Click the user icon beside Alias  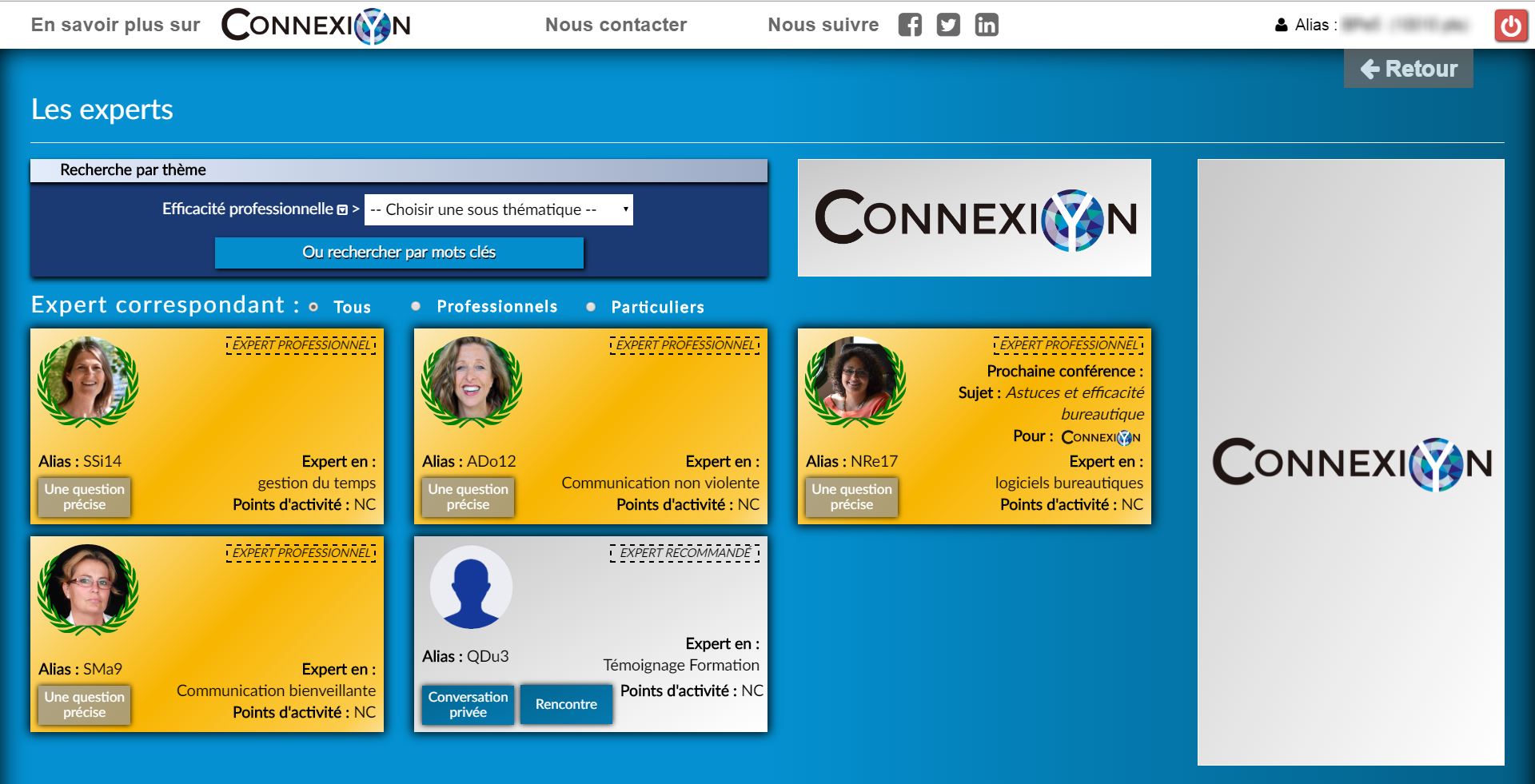click(x=1281, y=25)
